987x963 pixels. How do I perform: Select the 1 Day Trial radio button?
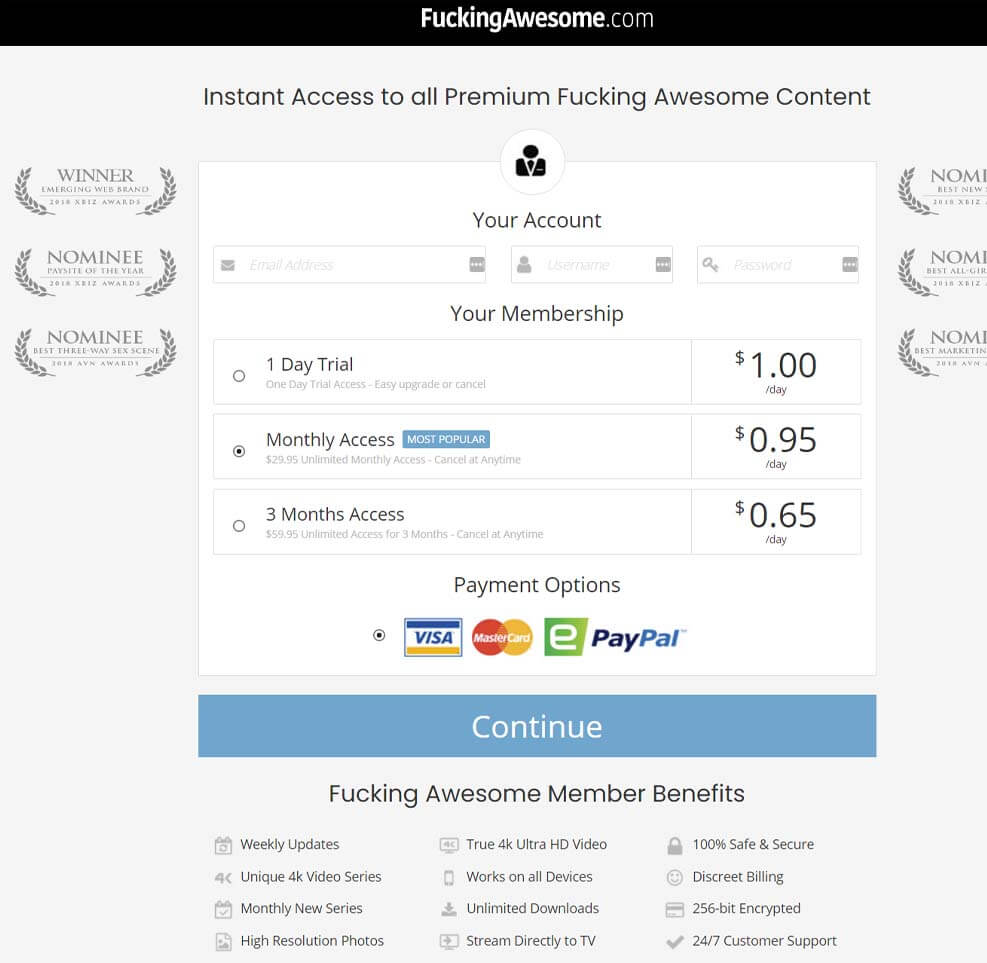pos(239,376)
